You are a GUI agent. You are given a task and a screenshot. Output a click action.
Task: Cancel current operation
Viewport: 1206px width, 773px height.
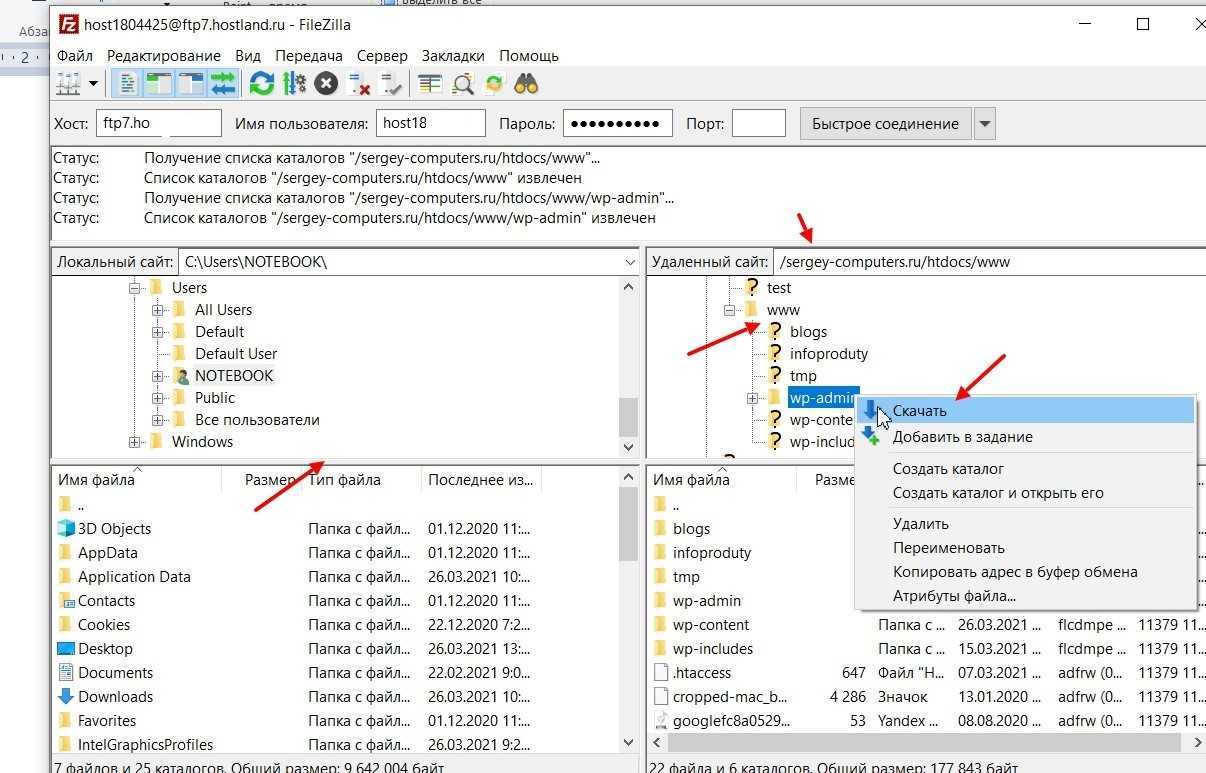point(326,84)
